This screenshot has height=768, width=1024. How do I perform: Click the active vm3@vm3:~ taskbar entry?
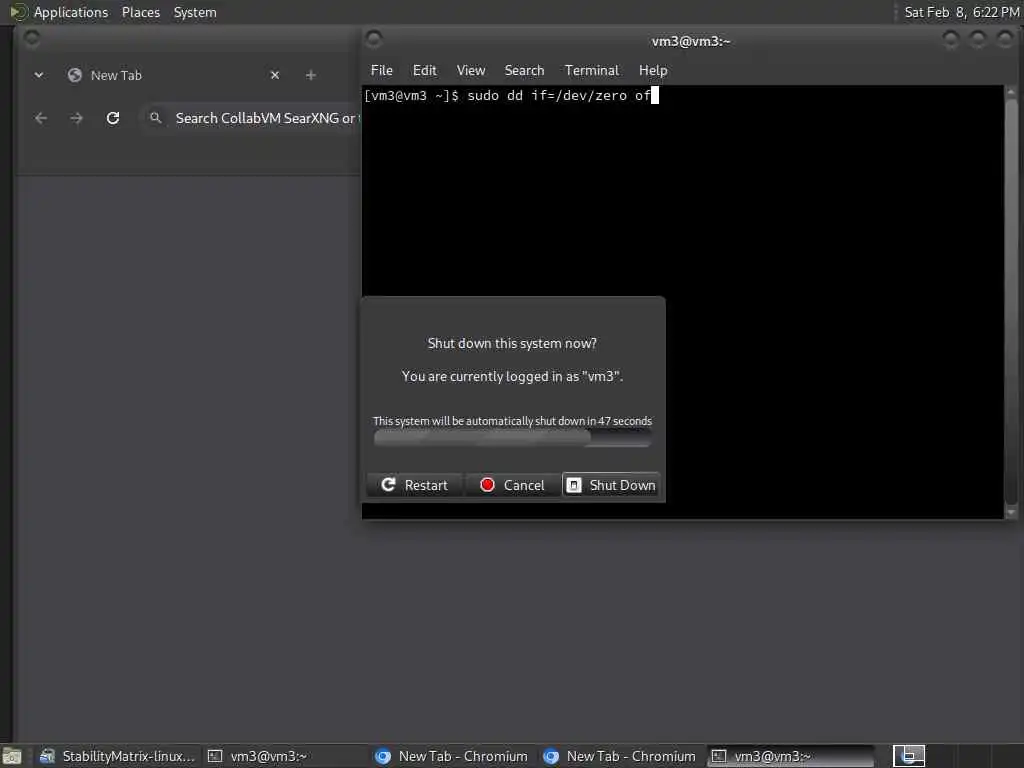coord(790,756)
